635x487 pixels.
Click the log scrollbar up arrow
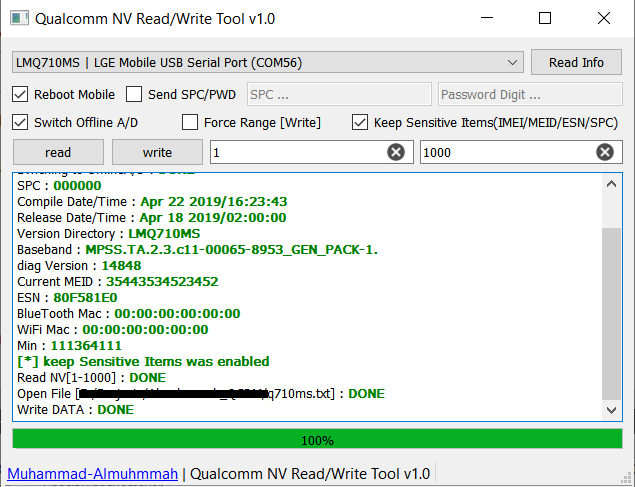[612, 184]
